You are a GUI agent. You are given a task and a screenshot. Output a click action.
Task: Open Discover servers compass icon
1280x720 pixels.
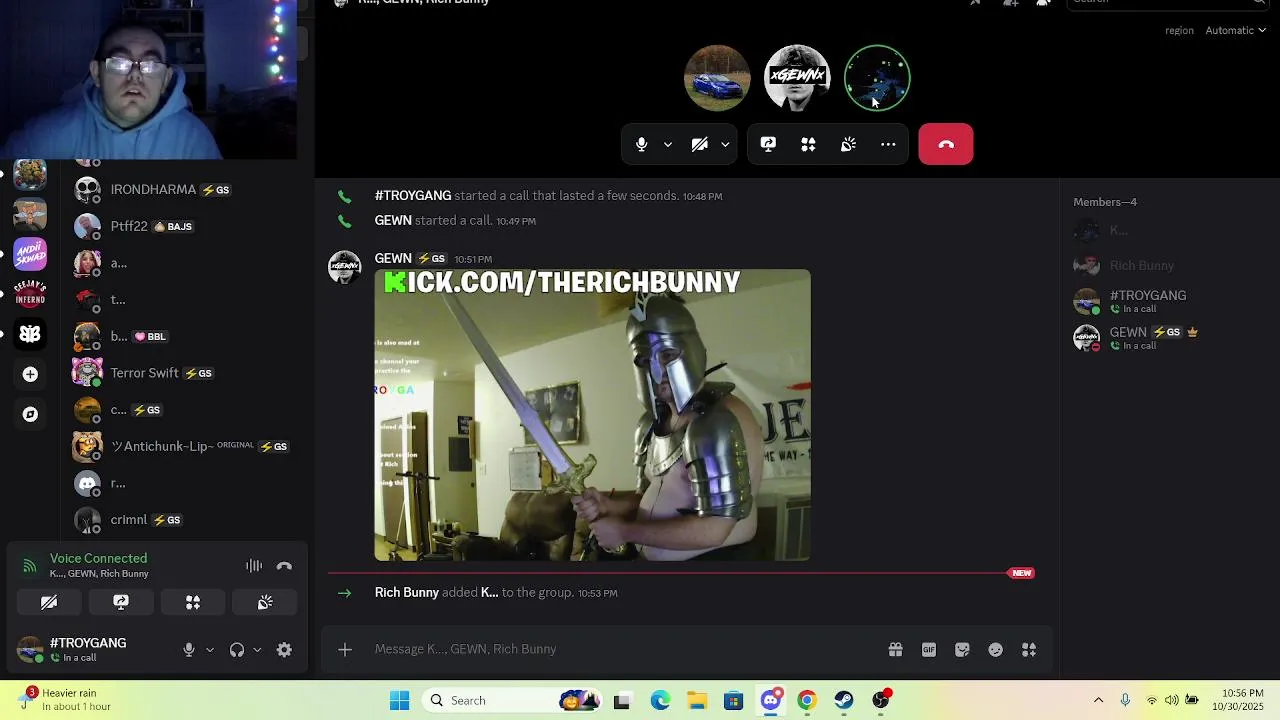[x=30, y=414]
